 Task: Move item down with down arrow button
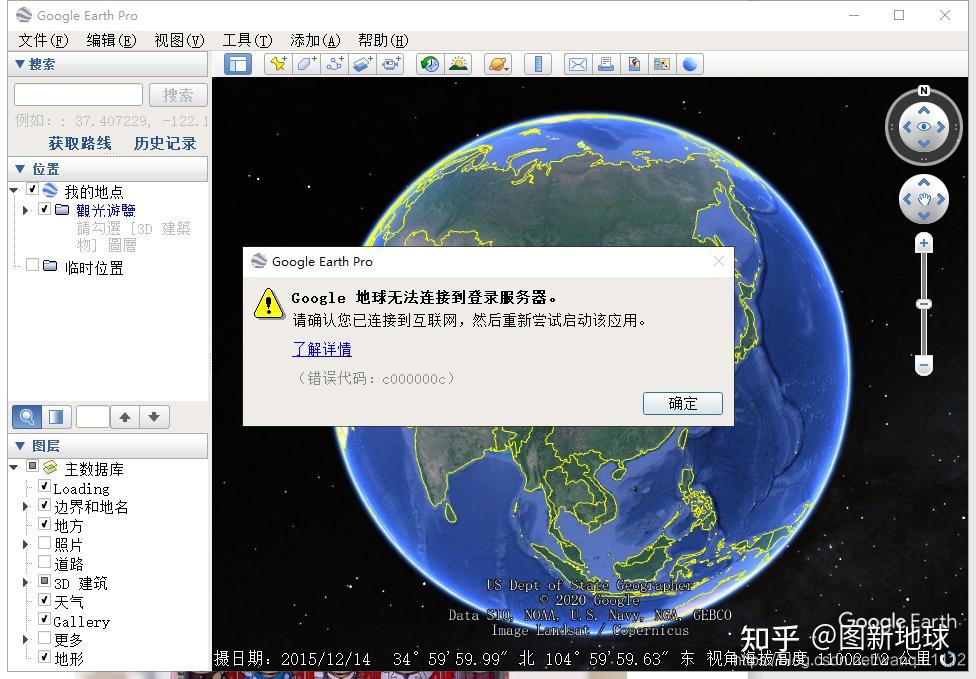pyautogui.click(x=154, y=416)
